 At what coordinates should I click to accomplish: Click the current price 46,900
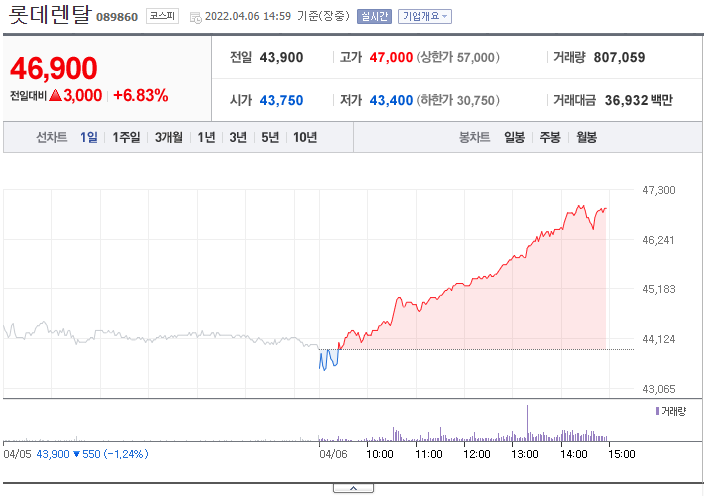click(53, 68)
